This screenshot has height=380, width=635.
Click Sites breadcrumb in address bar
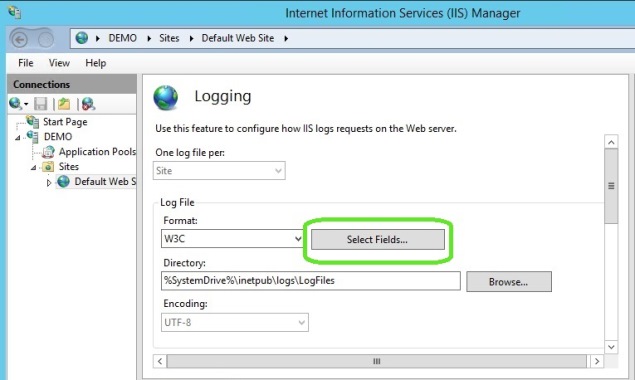[x=169, y=38]
